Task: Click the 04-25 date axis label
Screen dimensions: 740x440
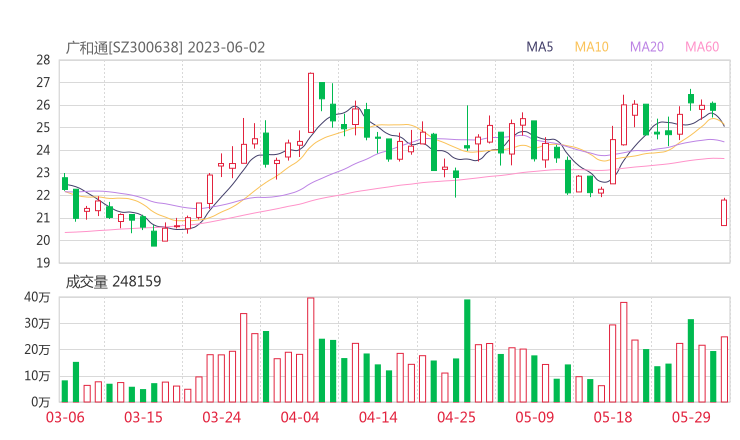Action: (x=456, y=418)
